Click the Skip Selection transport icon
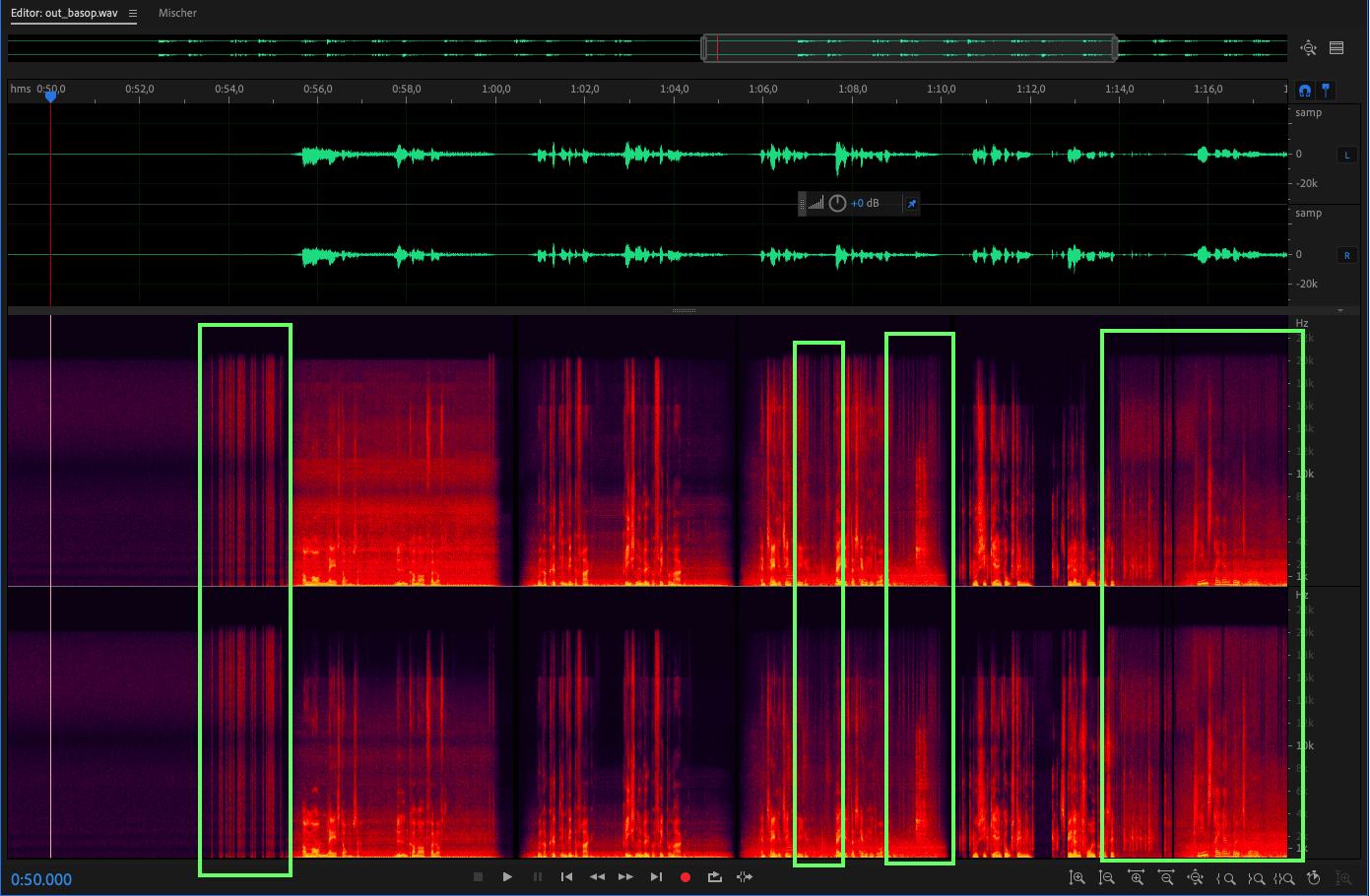1370x896 pixels. (745, 877)
